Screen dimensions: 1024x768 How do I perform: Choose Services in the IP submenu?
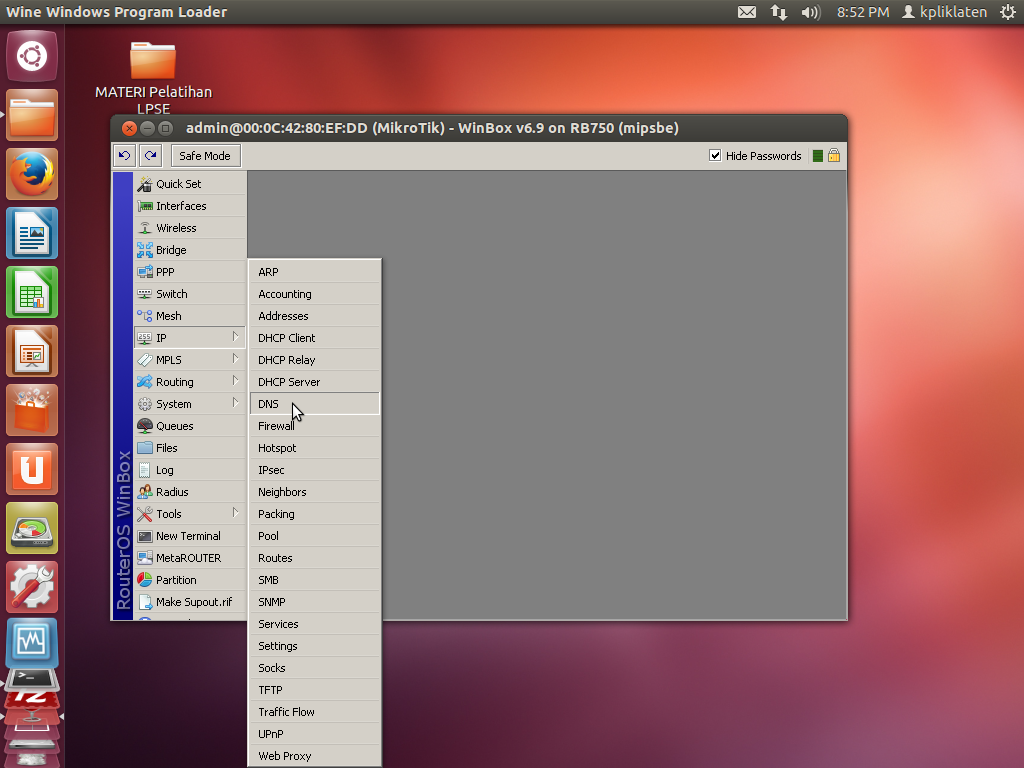[x=314, y=624]
